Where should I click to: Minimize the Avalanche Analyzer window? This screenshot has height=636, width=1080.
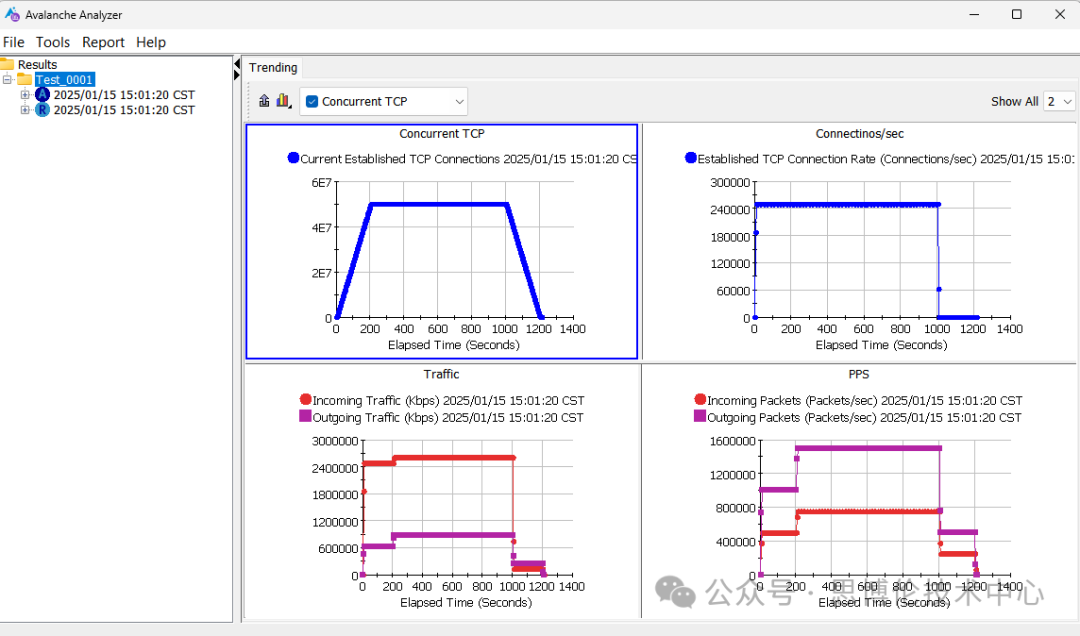(x=974, y=14)
